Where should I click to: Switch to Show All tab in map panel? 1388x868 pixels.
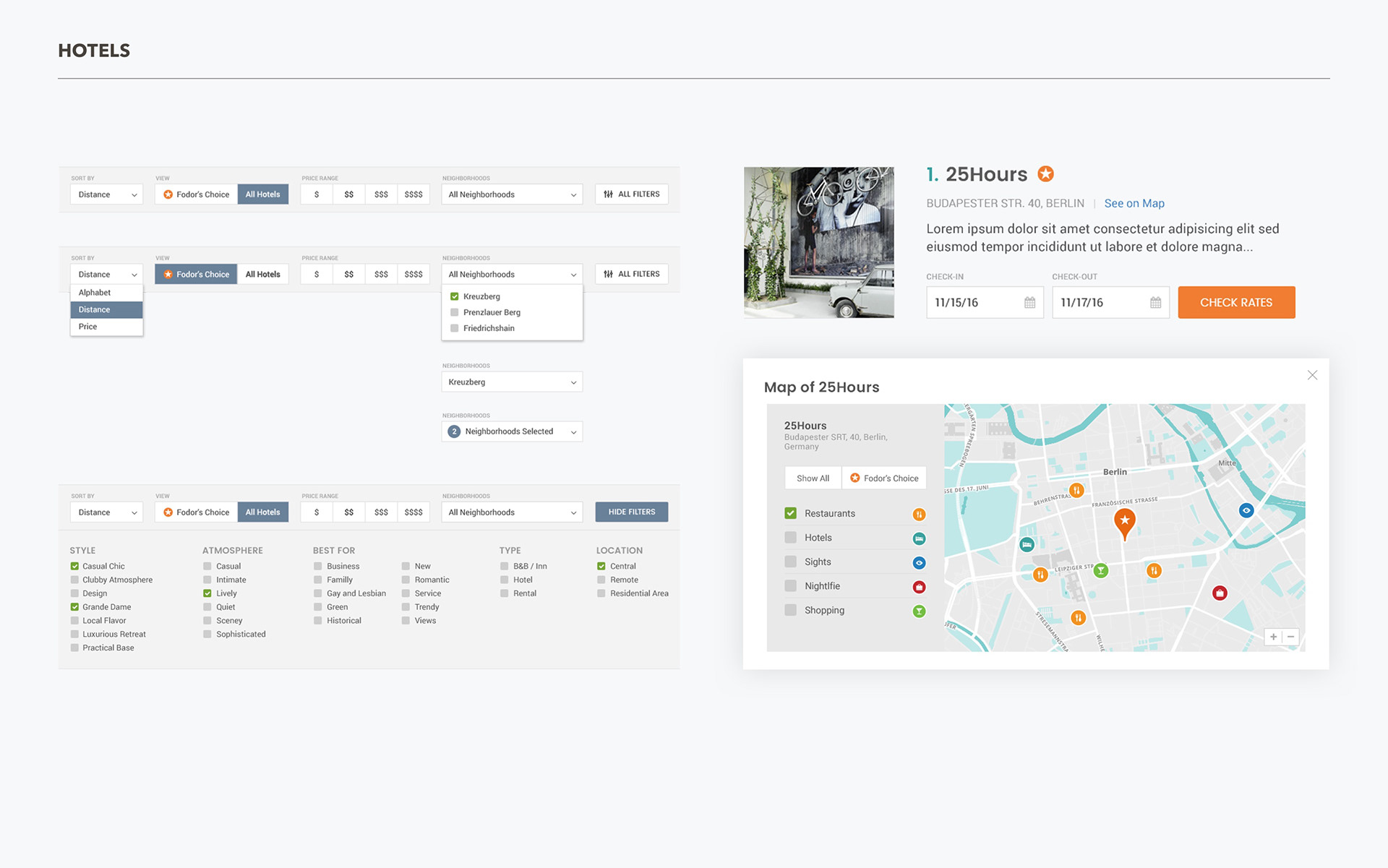pyautogui.click(x=813, y=478)
